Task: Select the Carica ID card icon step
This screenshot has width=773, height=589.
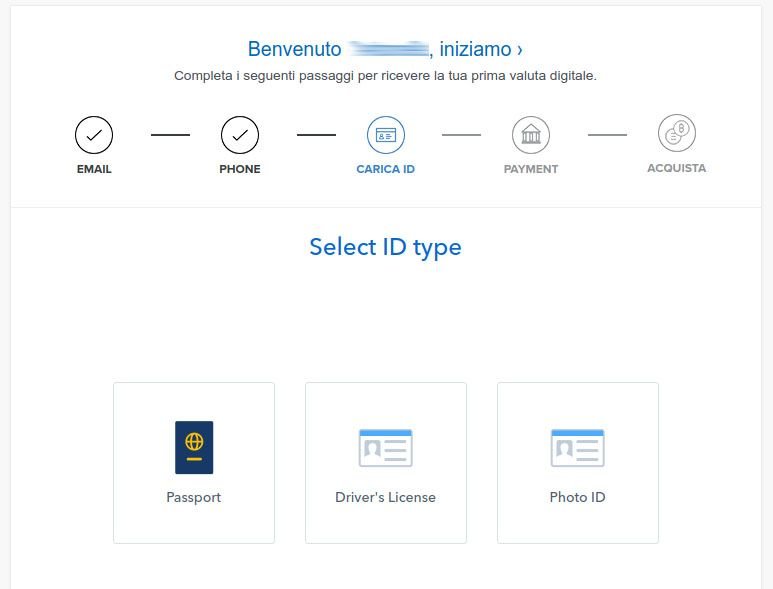Action: [x=386, y=134]
